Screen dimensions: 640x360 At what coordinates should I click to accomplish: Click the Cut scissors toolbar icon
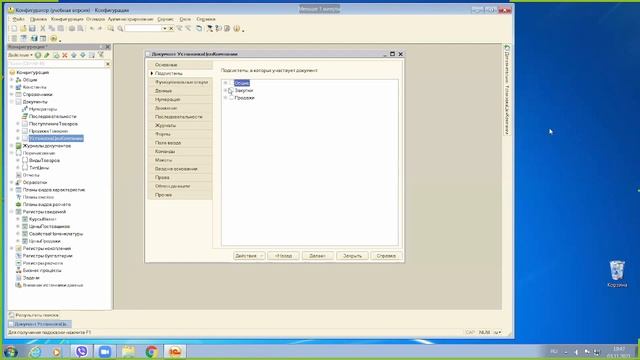pos(42,29)
